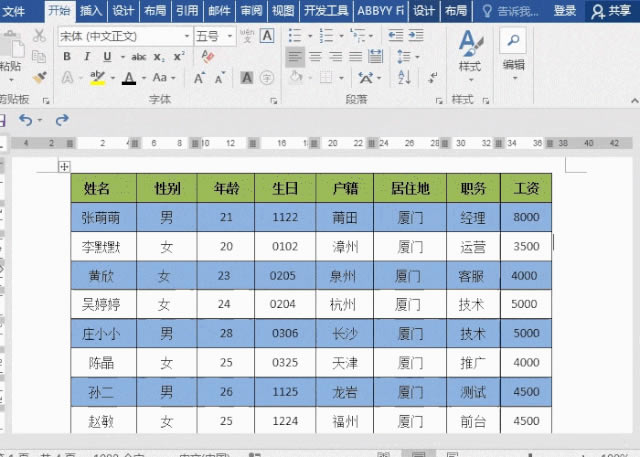Click the Redo arrow
The width and height of the screenshot is (640, 457).
click(62, 120)
